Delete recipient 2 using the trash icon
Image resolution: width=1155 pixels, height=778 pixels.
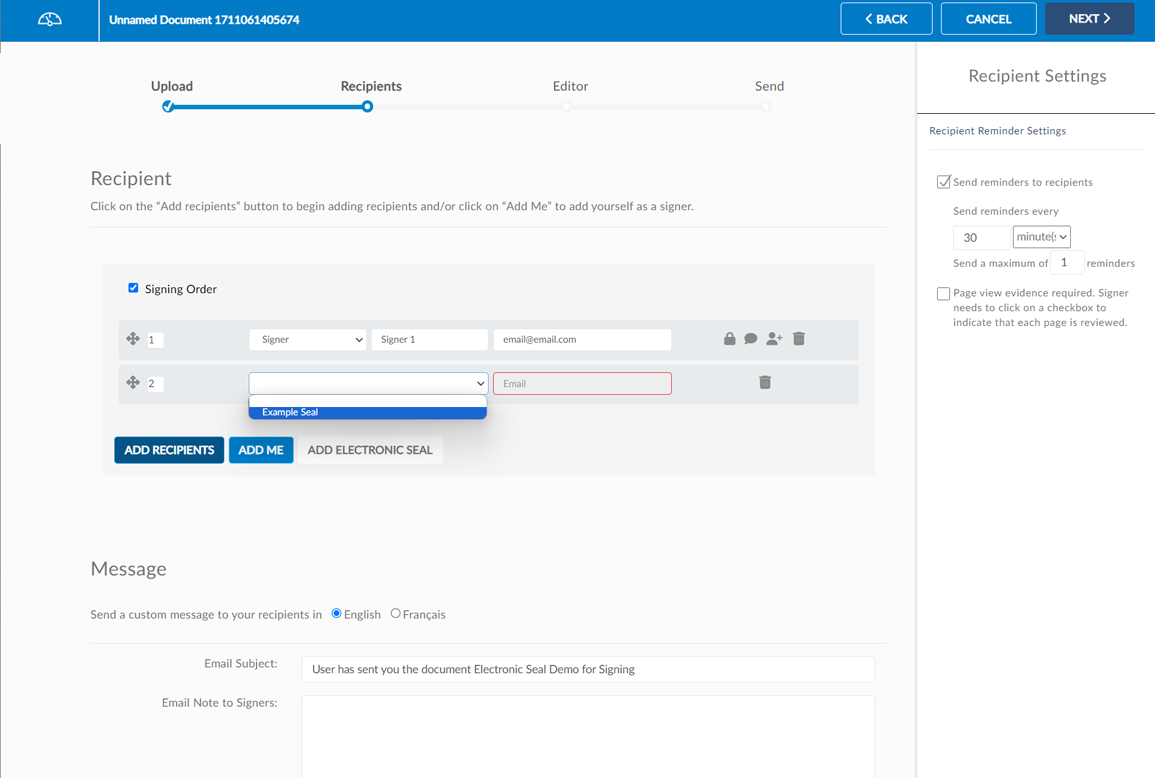pos(765,383)
